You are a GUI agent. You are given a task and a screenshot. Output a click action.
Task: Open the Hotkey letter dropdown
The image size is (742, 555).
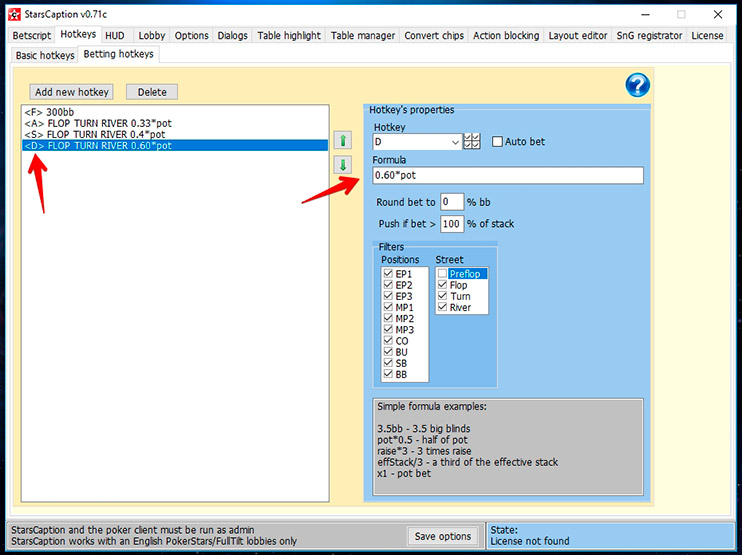pyautogui.click(x=456, y=142)
